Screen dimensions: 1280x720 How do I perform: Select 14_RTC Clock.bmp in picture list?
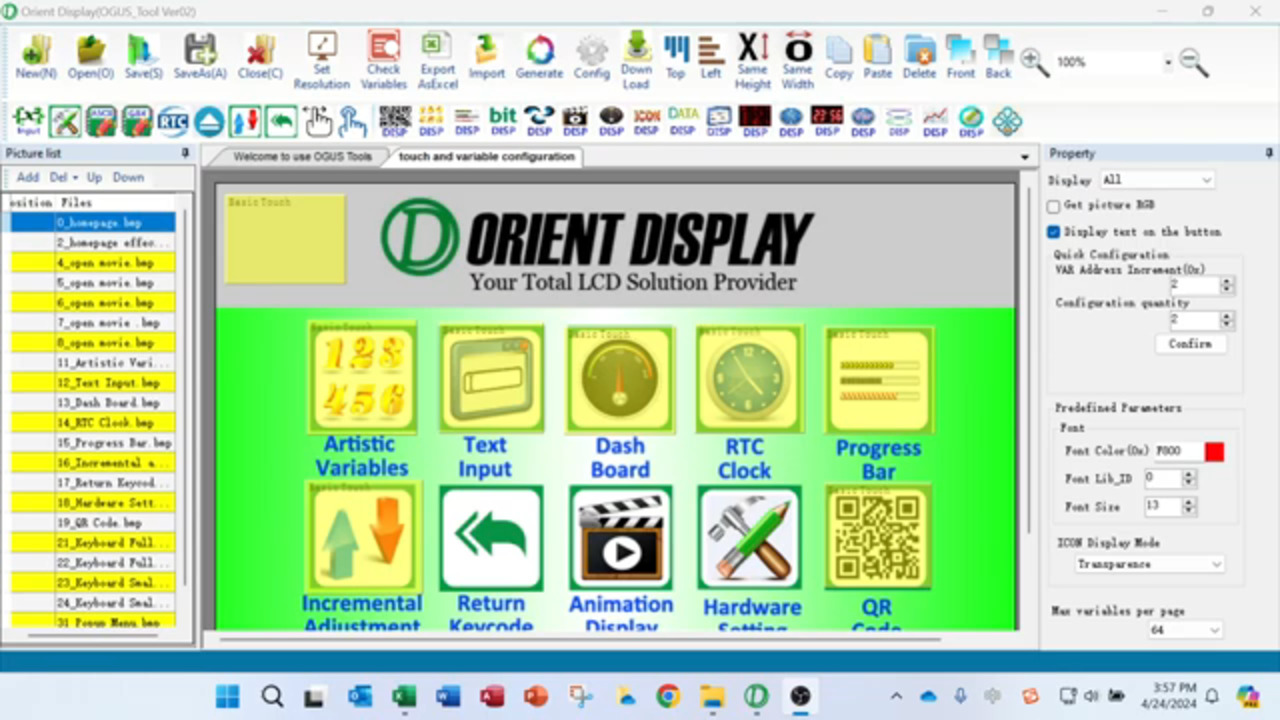pos(92,422)
